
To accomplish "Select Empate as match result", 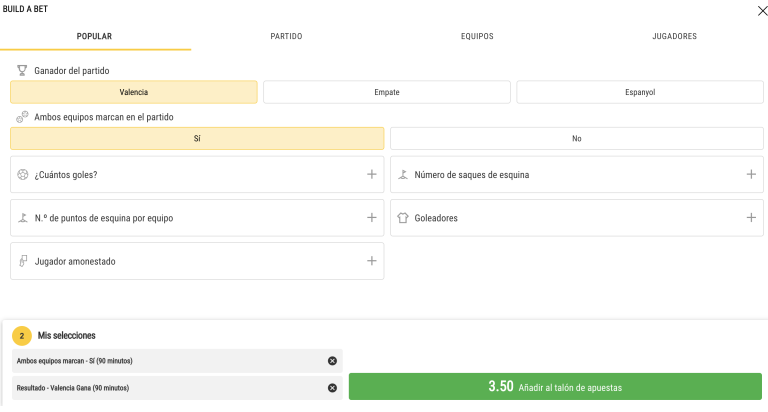I will tap(386, 92).
